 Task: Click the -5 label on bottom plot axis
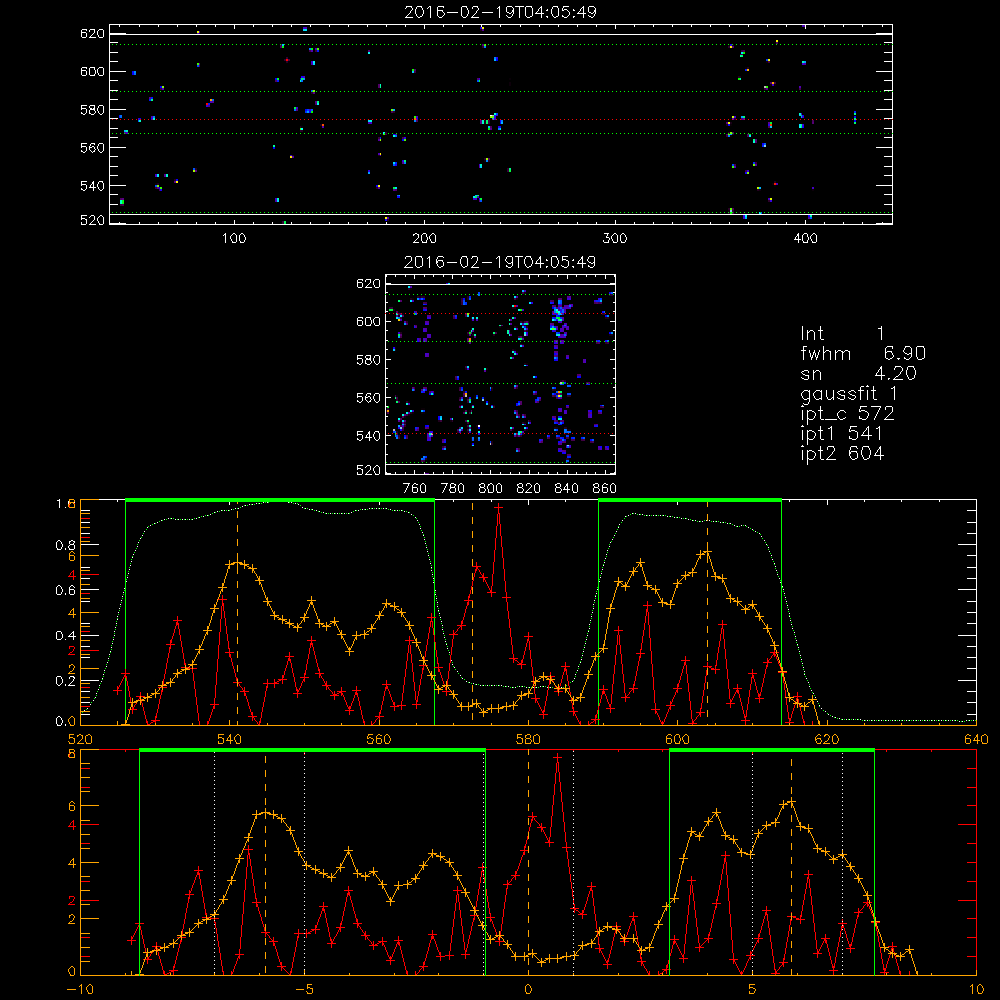[305, 990]
